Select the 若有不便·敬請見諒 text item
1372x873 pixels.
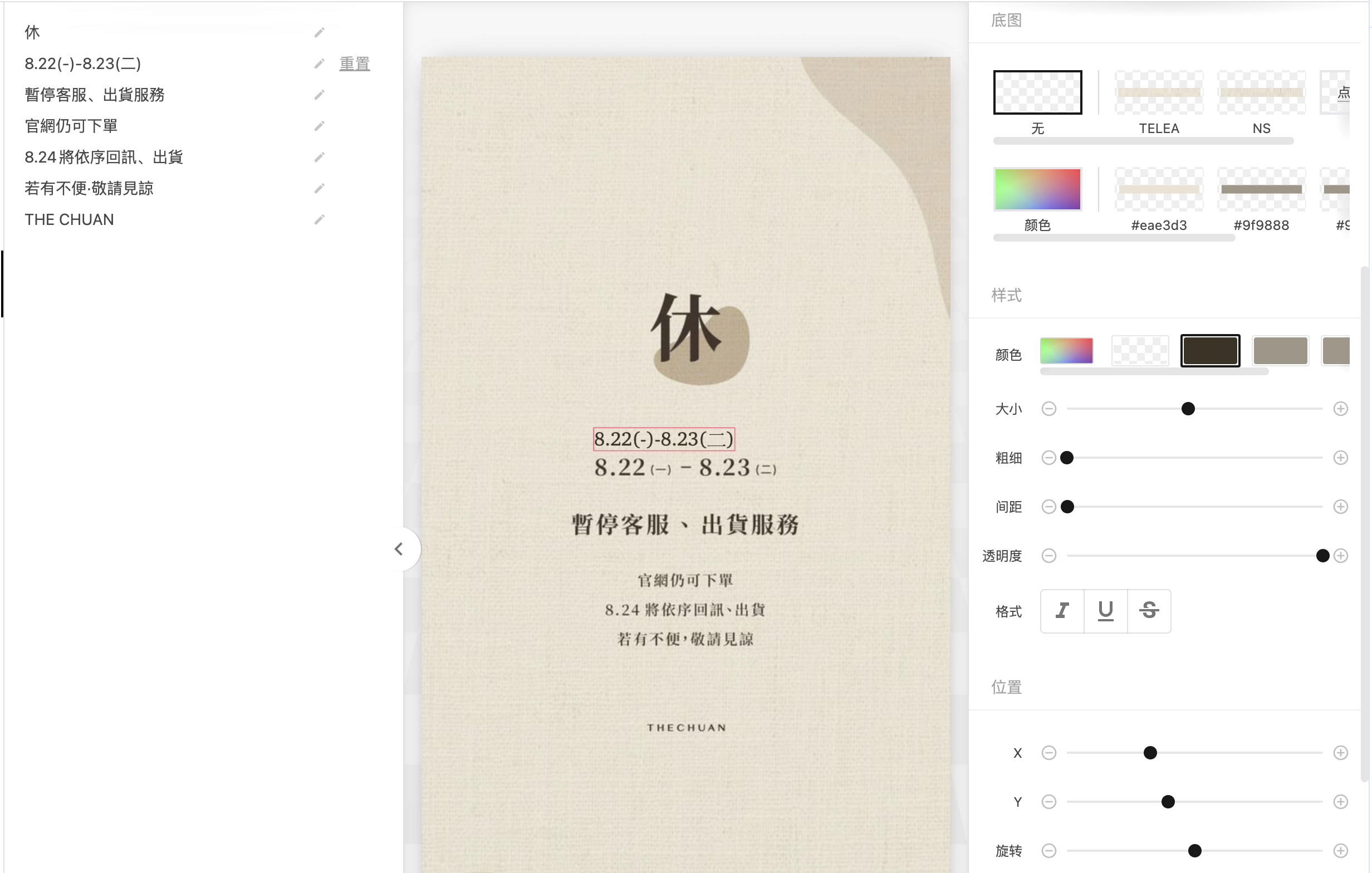click(89, 189)
